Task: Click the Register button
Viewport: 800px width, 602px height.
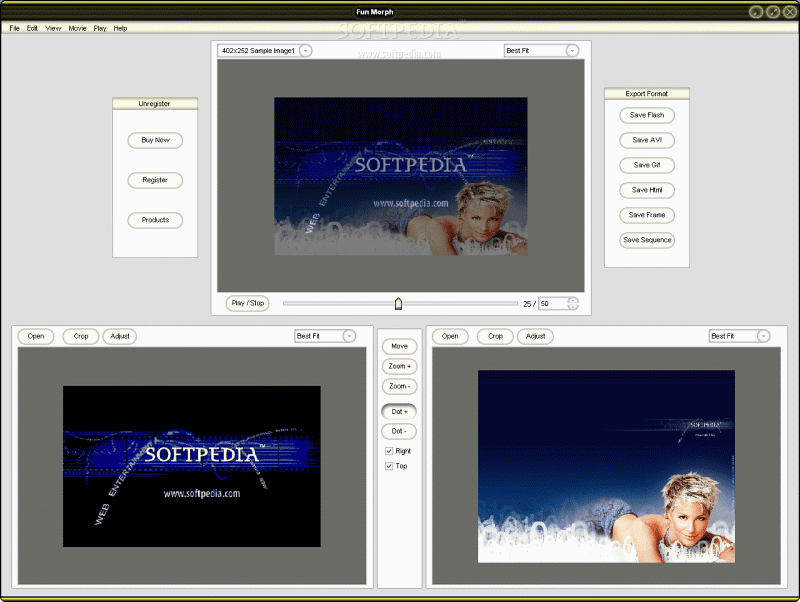Action: click(155, 180)
